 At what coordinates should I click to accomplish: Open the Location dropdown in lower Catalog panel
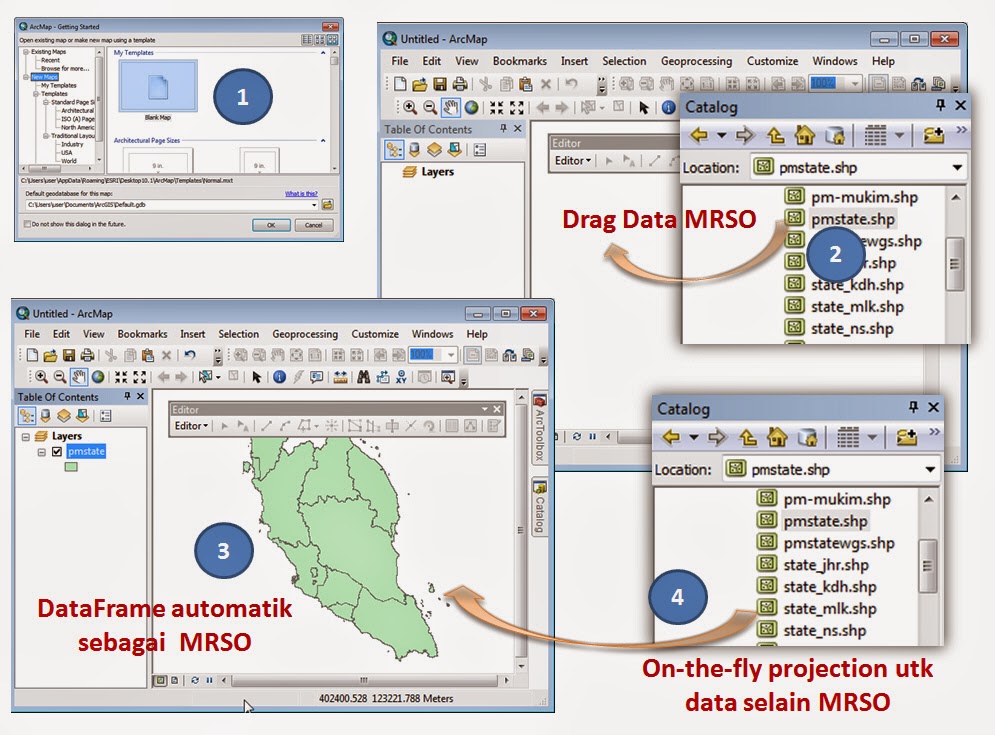tap(930, 470)
